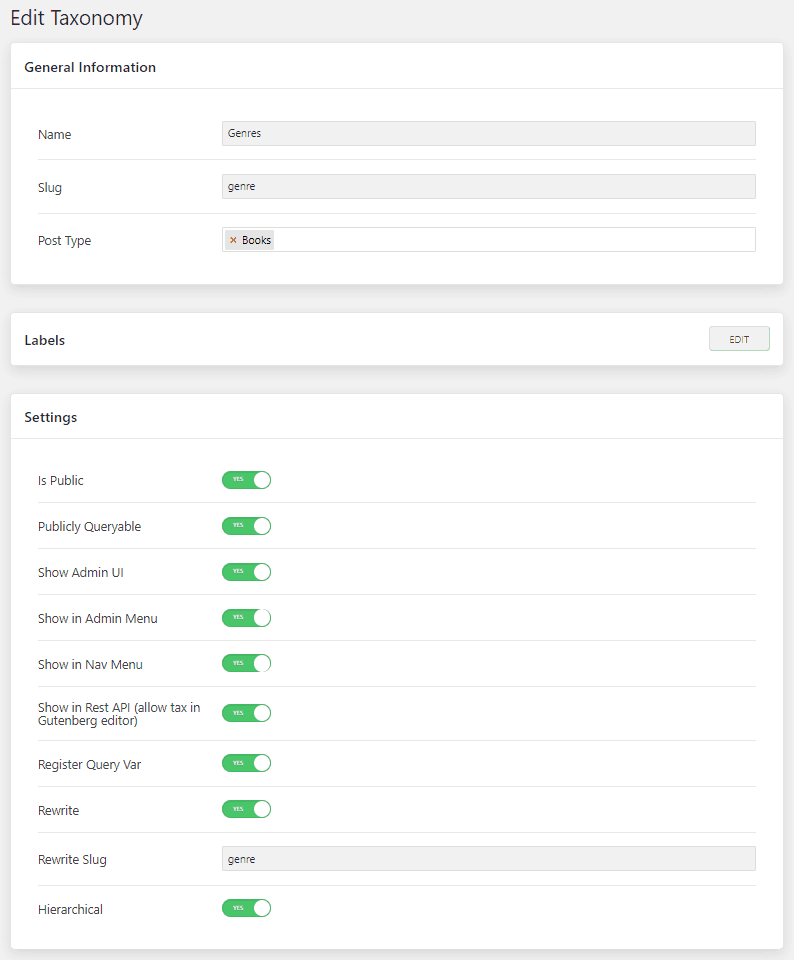Focus the Slug input field
The height and width of the screenshot is (960, 794).
click(488, 187)
